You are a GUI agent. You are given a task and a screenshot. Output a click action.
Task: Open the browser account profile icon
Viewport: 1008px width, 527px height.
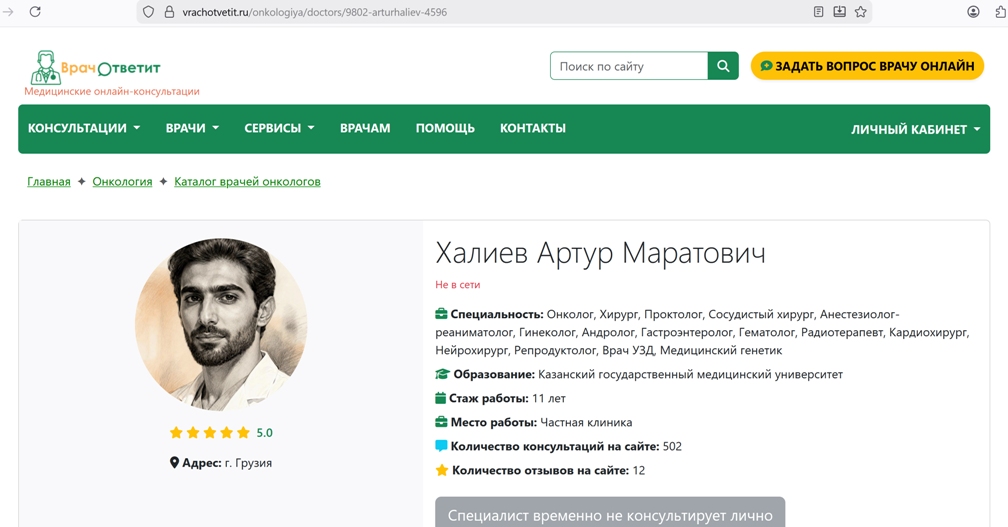click(x=973, y=12)
